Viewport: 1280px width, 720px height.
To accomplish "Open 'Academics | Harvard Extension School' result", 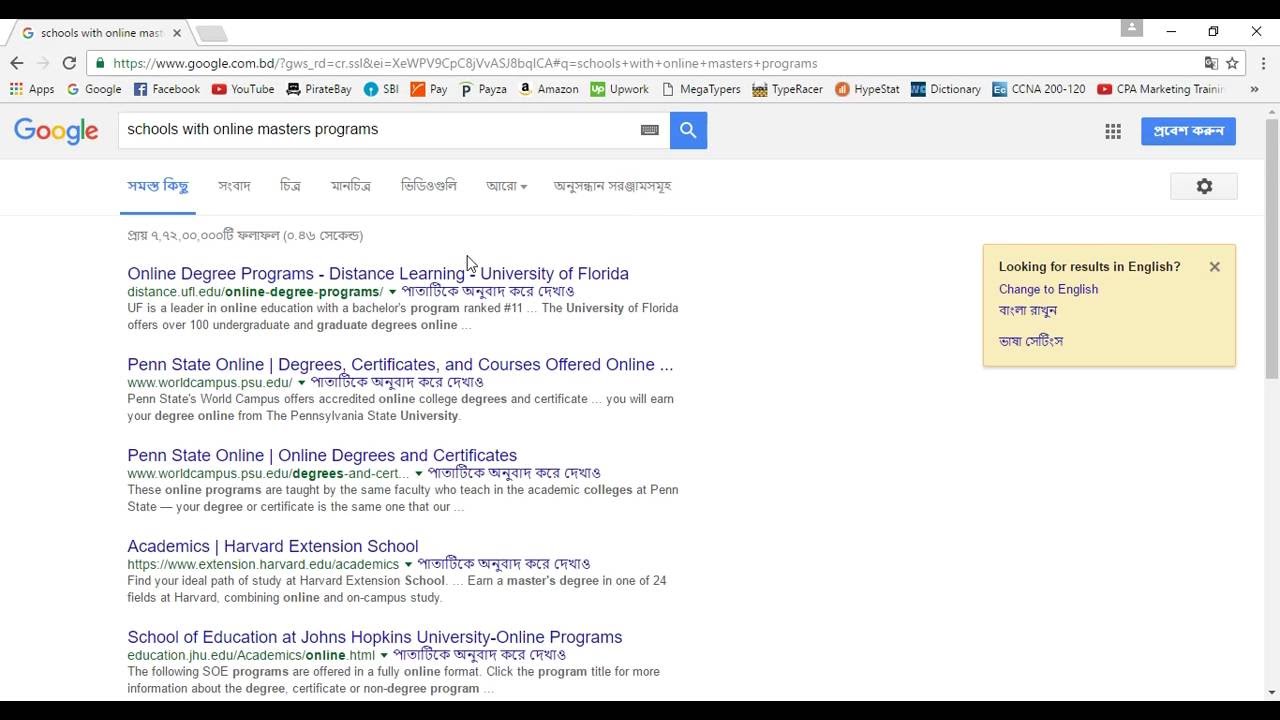I will click(x=273, y=546).
